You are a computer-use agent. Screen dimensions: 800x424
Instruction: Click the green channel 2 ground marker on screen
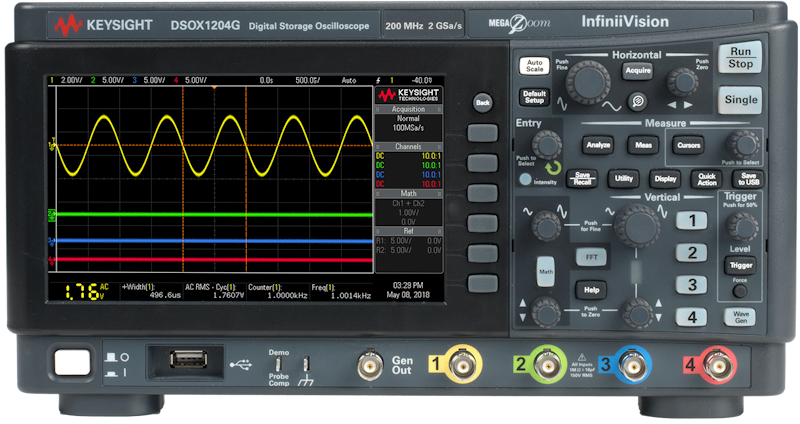52,215
